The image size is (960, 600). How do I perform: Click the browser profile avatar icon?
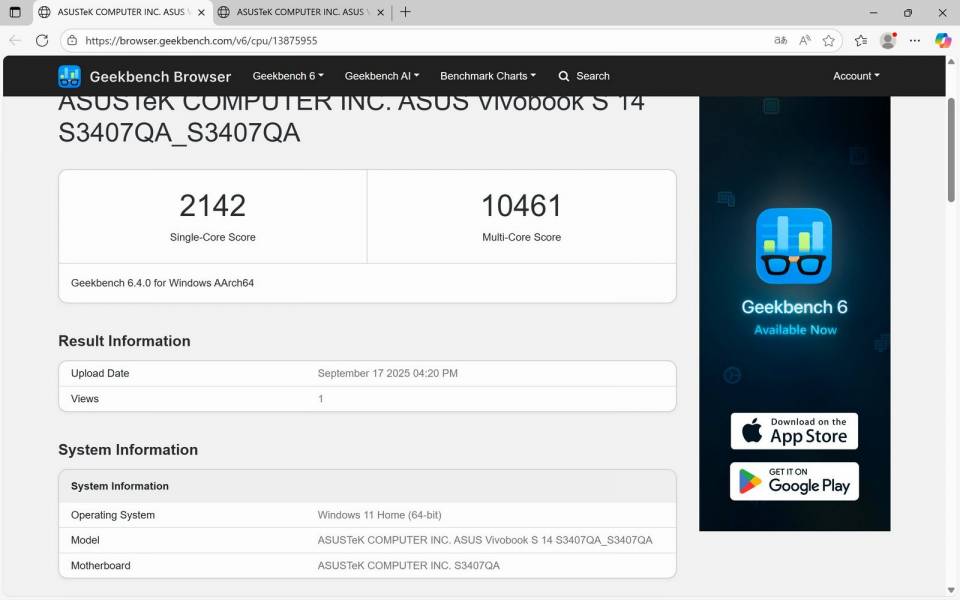[887, 41]
